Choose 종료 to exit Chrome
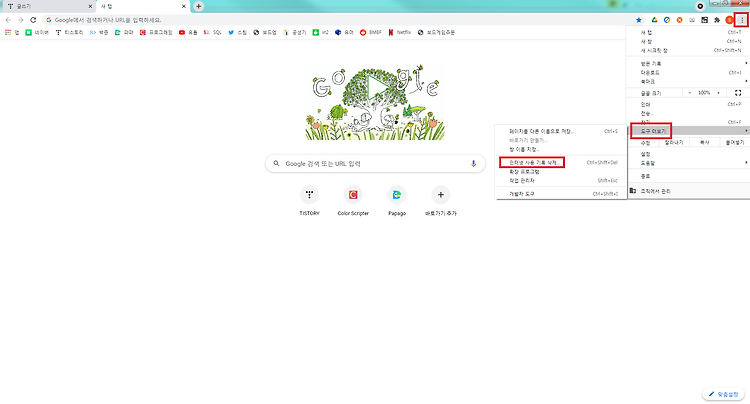This screenshot has height=404, width=750. point(687,176)
